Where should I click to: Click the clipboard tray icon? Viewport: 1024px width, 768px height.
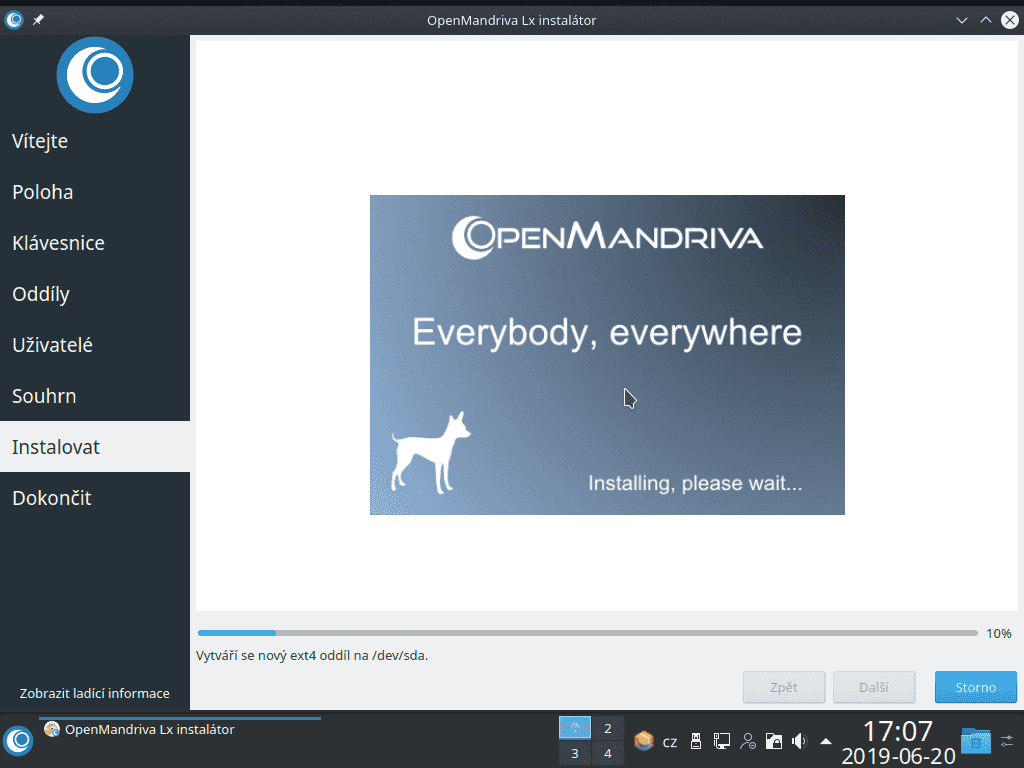tap(774, 741)
